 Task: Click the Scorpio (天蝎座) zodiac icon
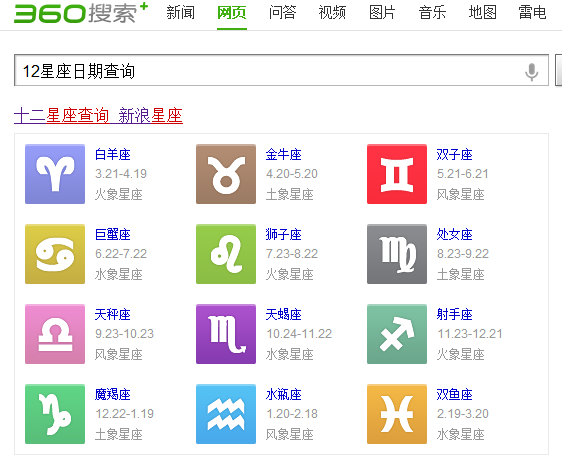(226, 334)
